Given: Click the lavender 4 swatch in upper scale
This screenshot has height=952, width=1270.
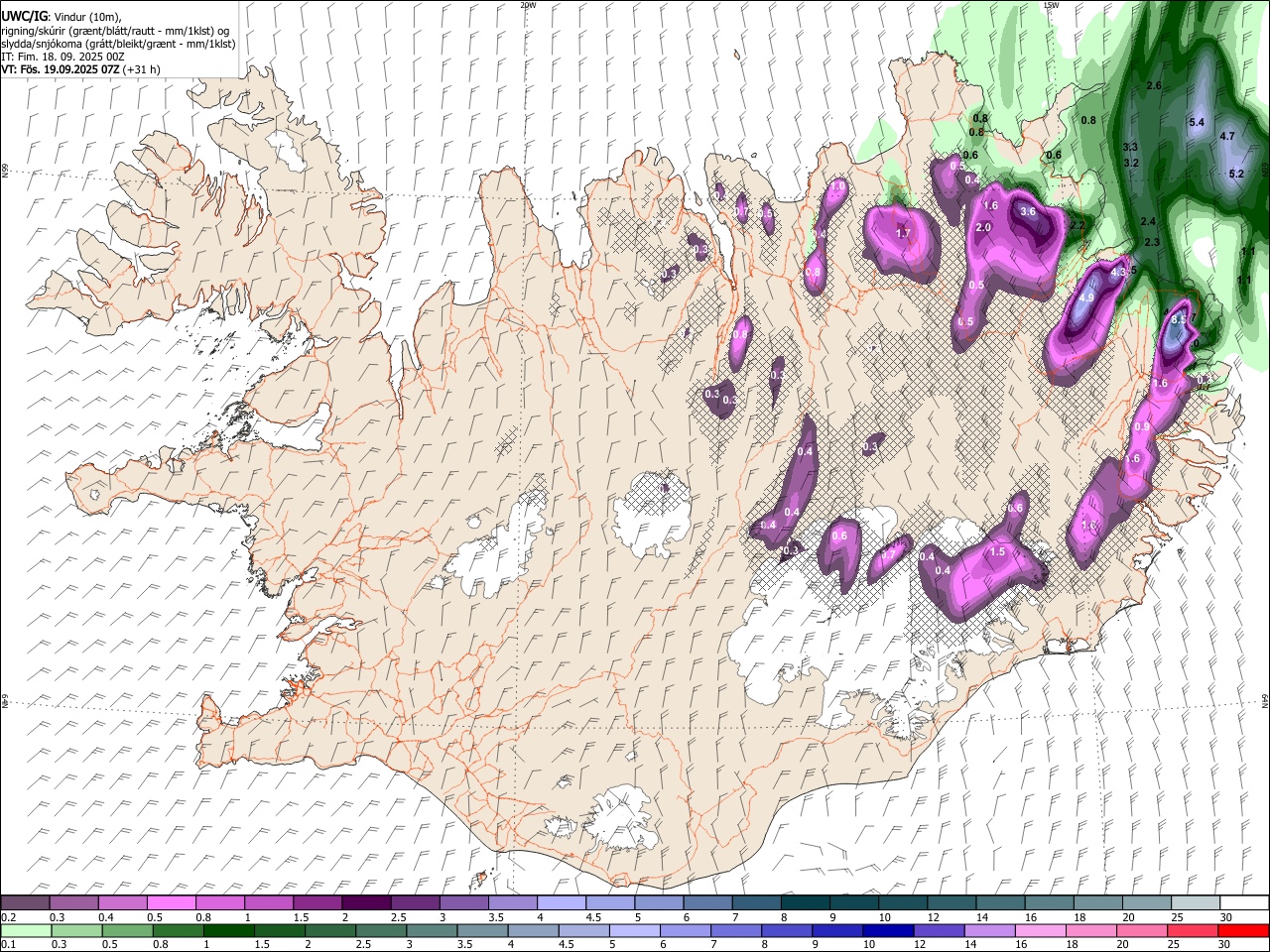Looking at the screenshot, I should click(x=563, y=903).
